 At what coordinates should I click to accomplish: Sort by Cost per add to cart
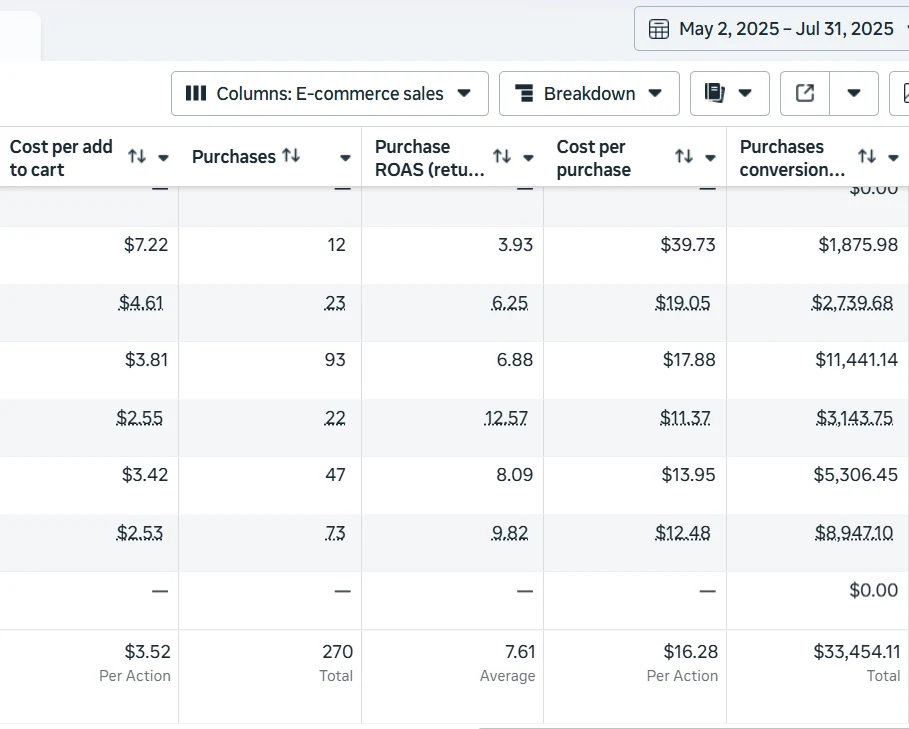pyautogui.click(x=137, y=156)
